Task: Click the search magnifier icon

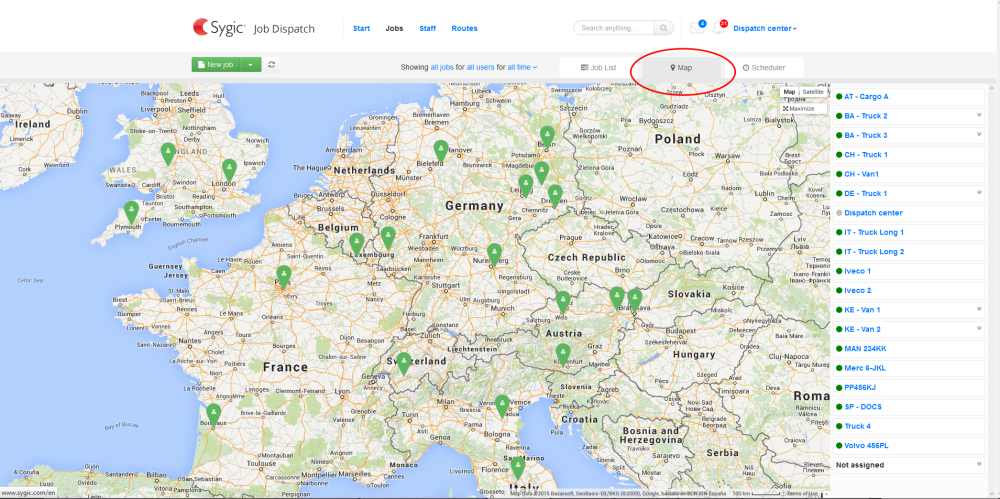Action: (x=664, y=28)
